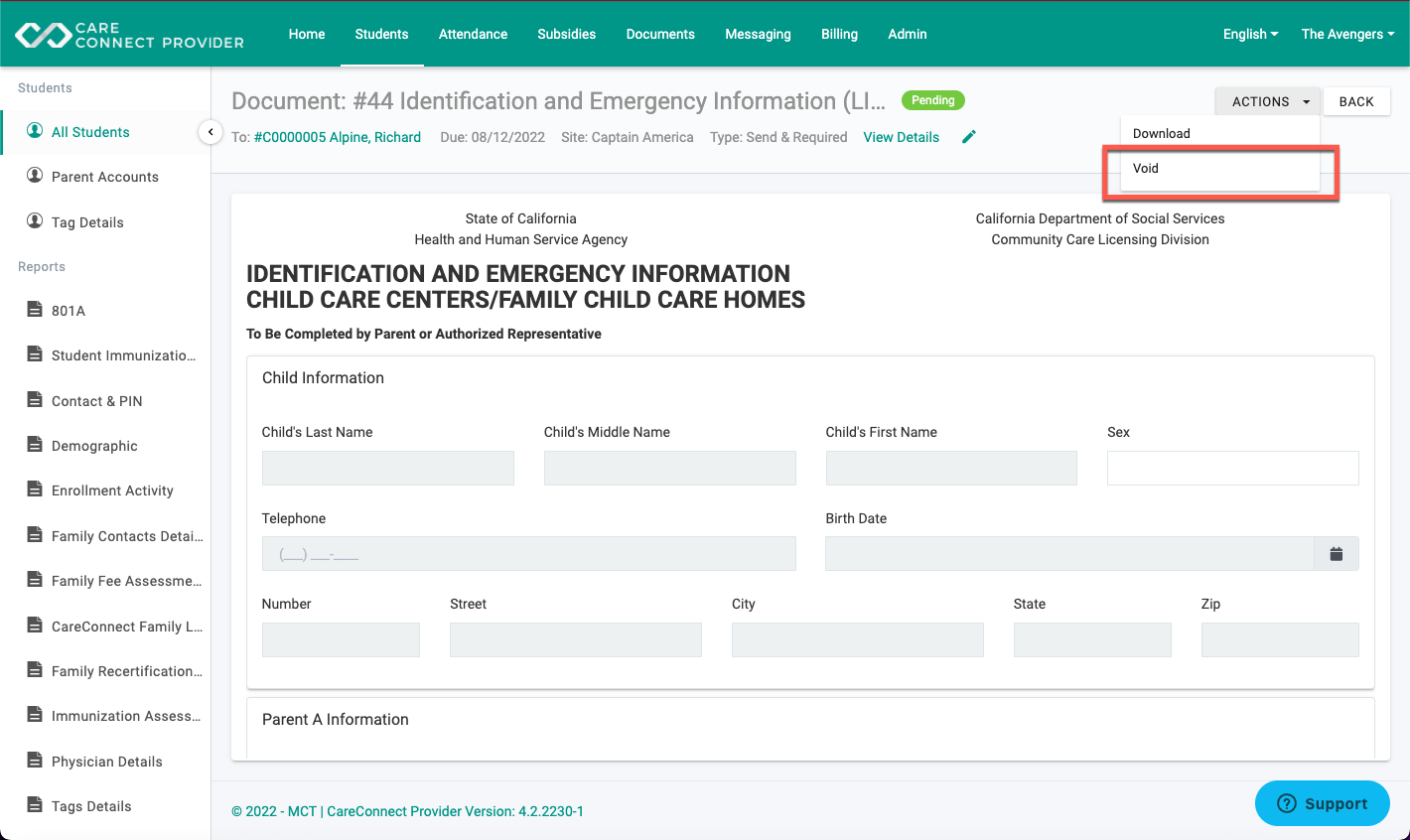The height and width of the screenshot is (840, 1410).
Task: Click the Birth Date input field
Action: pyautogui.click(x=1070, y=554)
